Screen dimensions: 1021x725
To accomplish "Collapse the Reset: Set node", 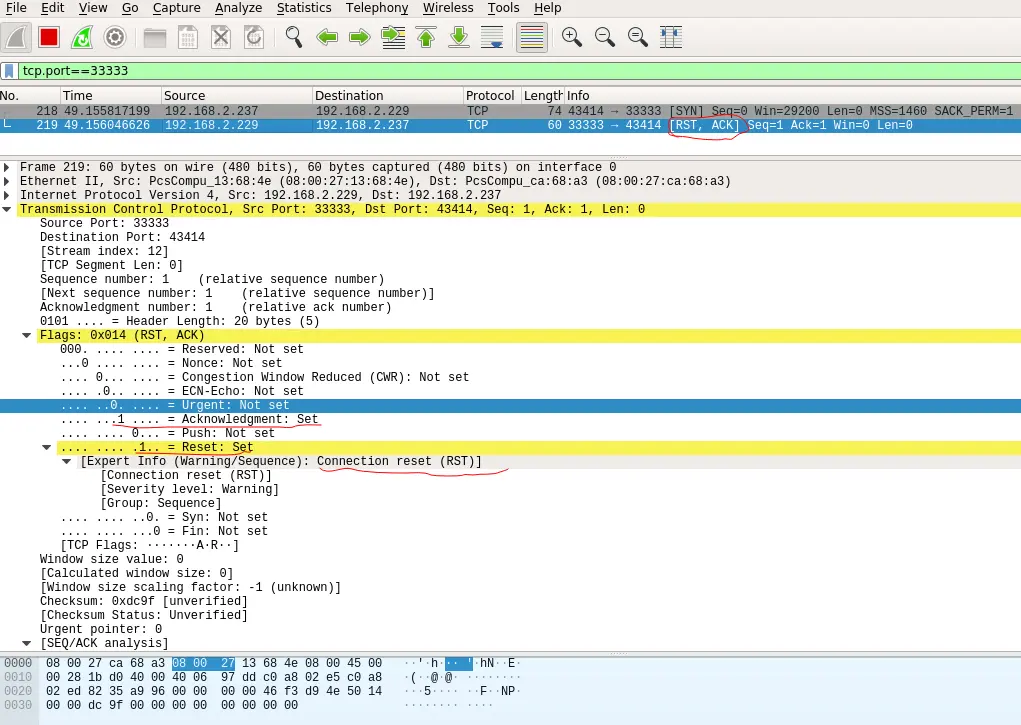I will (46, 448).
